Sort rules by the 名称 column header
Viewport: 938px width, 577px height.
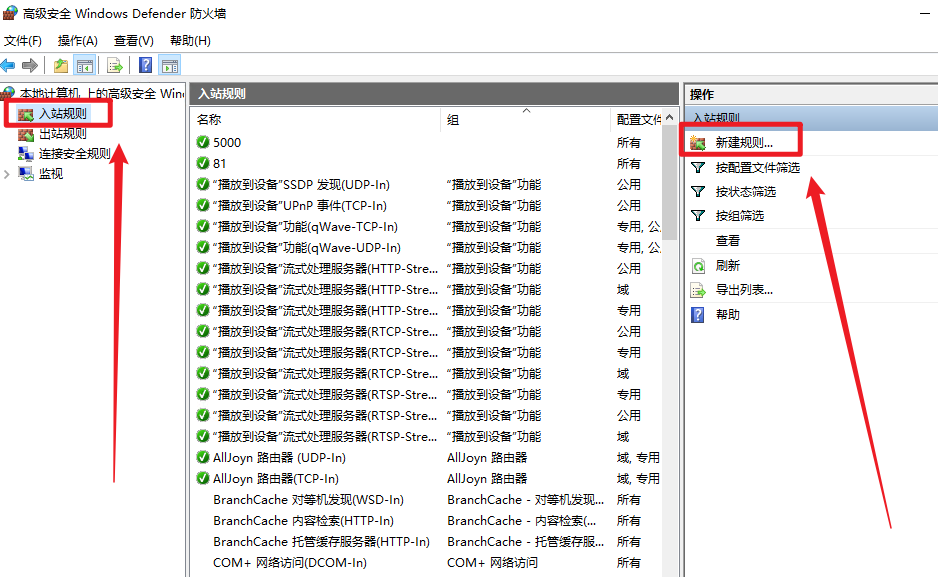300,119
